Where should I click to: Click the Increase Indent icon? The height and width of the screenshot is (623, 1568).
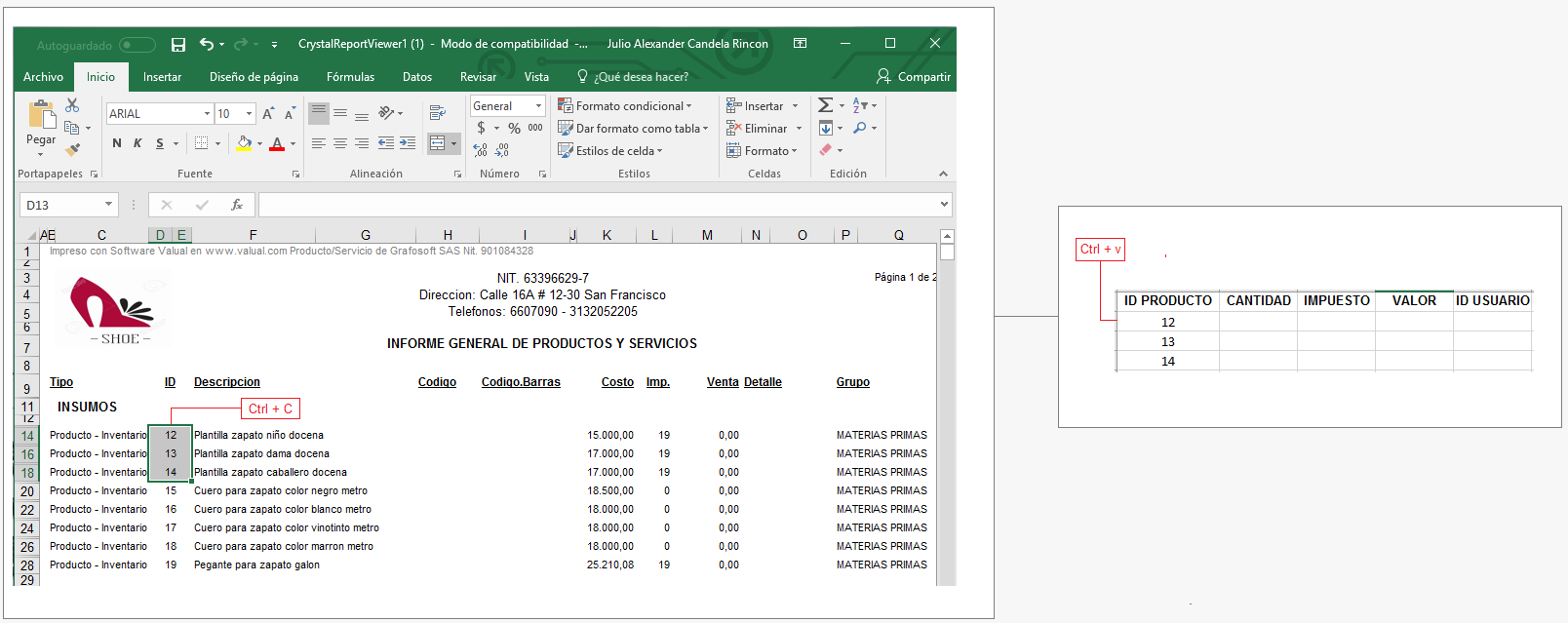pos(408,143)
